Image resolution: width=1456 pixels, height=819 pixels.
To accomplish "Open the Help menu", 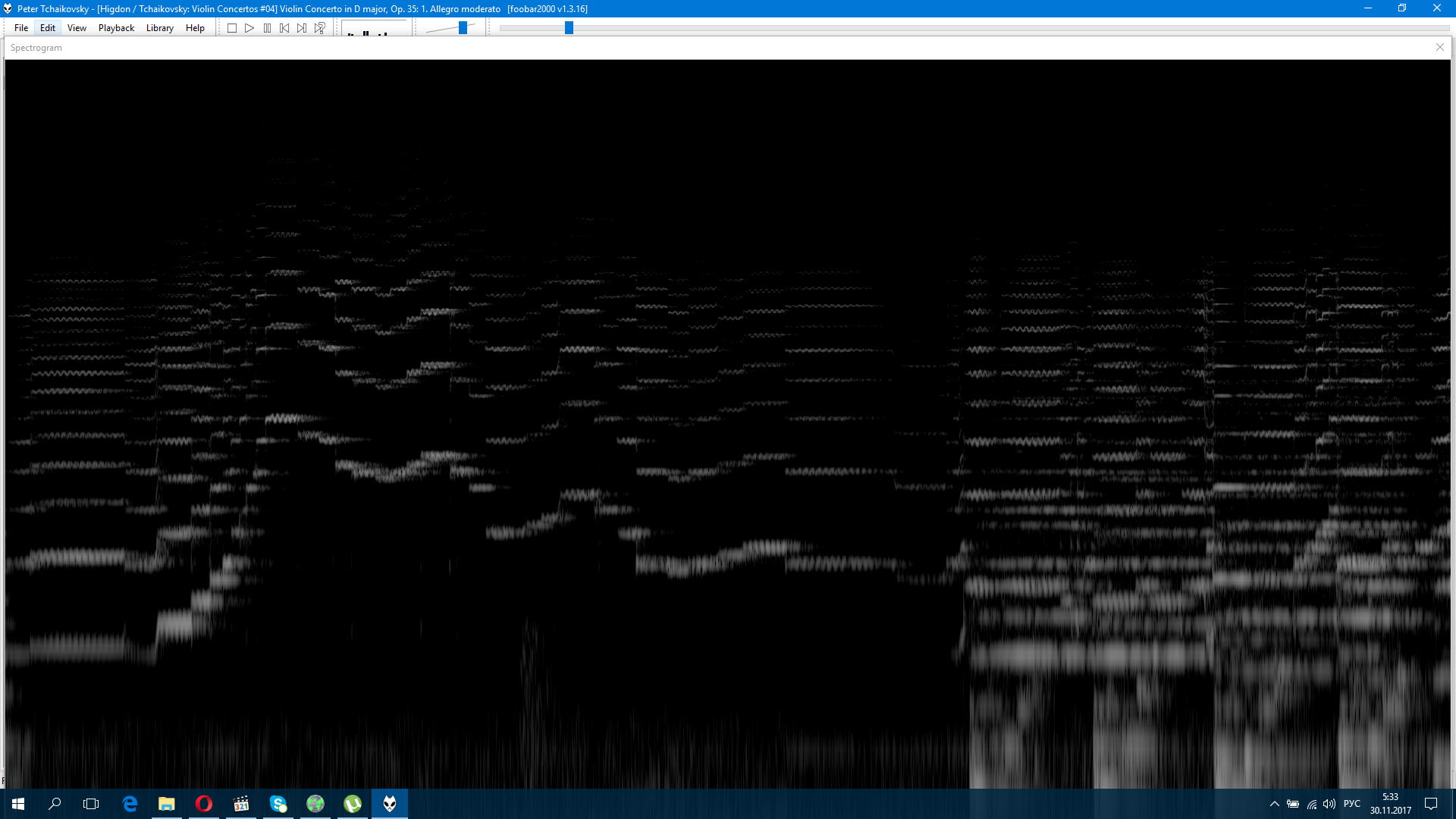I will coord(195,28).
